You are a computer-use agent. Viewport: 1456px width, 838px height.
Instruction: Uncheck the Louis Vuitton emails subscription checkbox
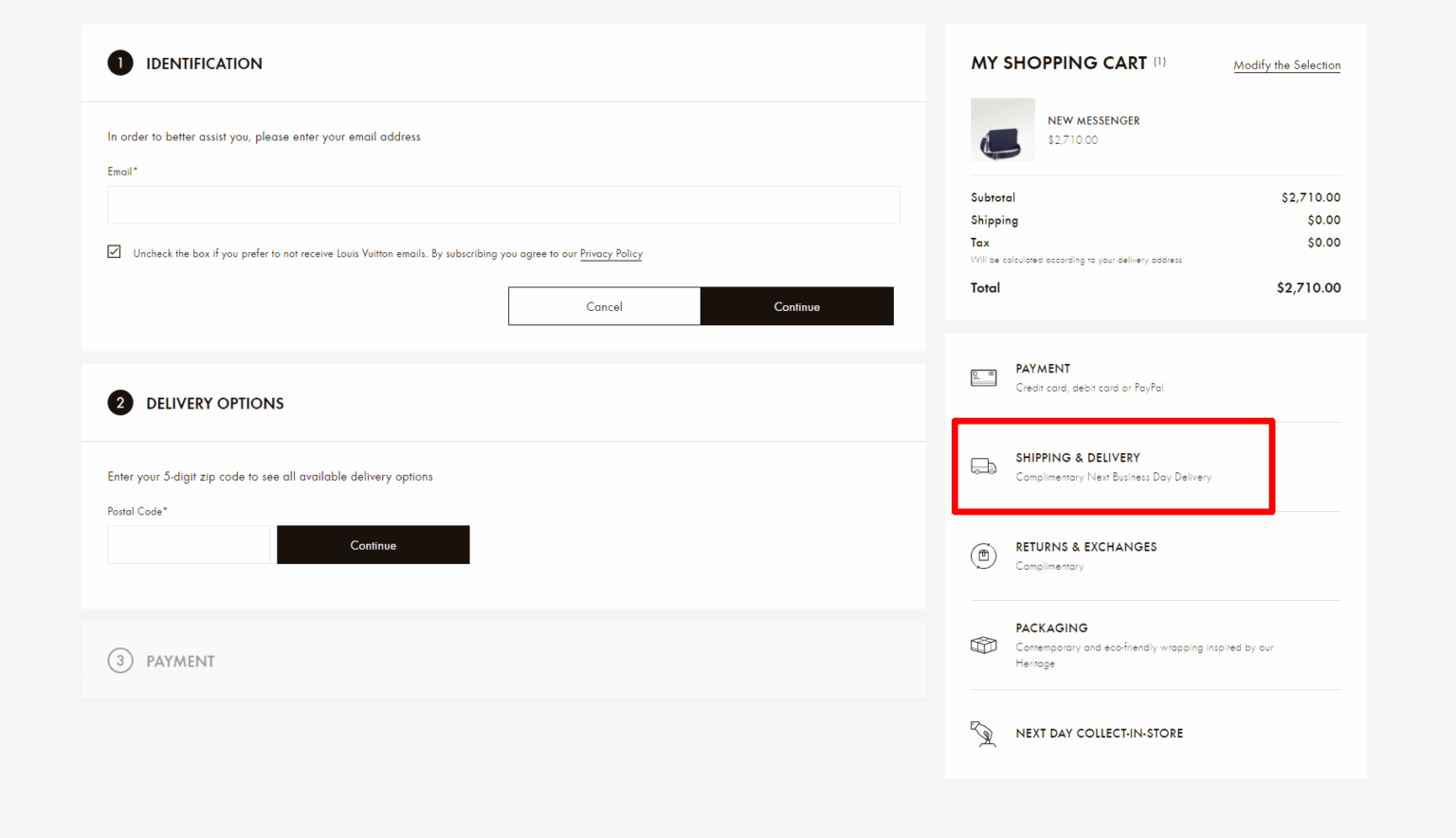(114, 251)
